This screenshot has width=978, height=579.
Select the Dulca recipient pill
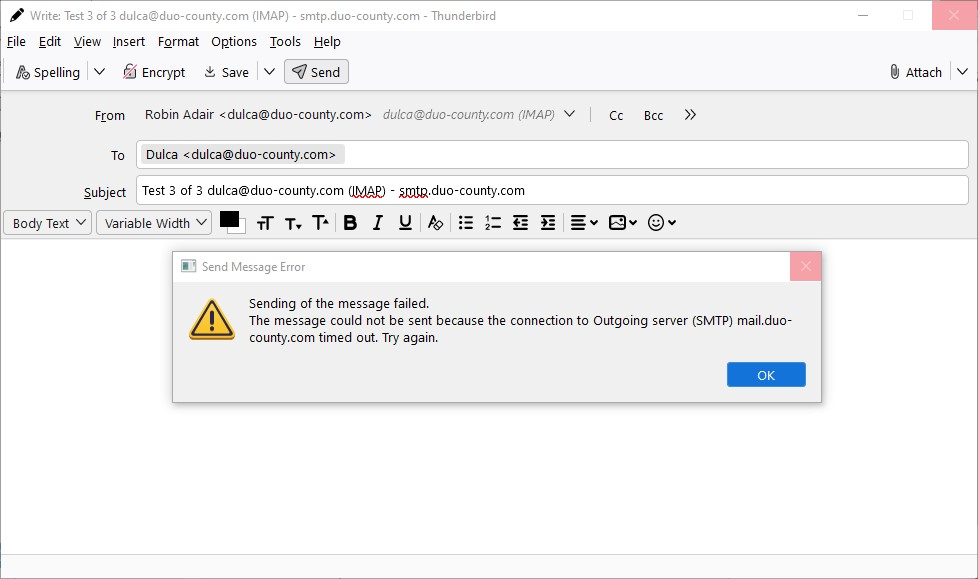click(242, 155)
